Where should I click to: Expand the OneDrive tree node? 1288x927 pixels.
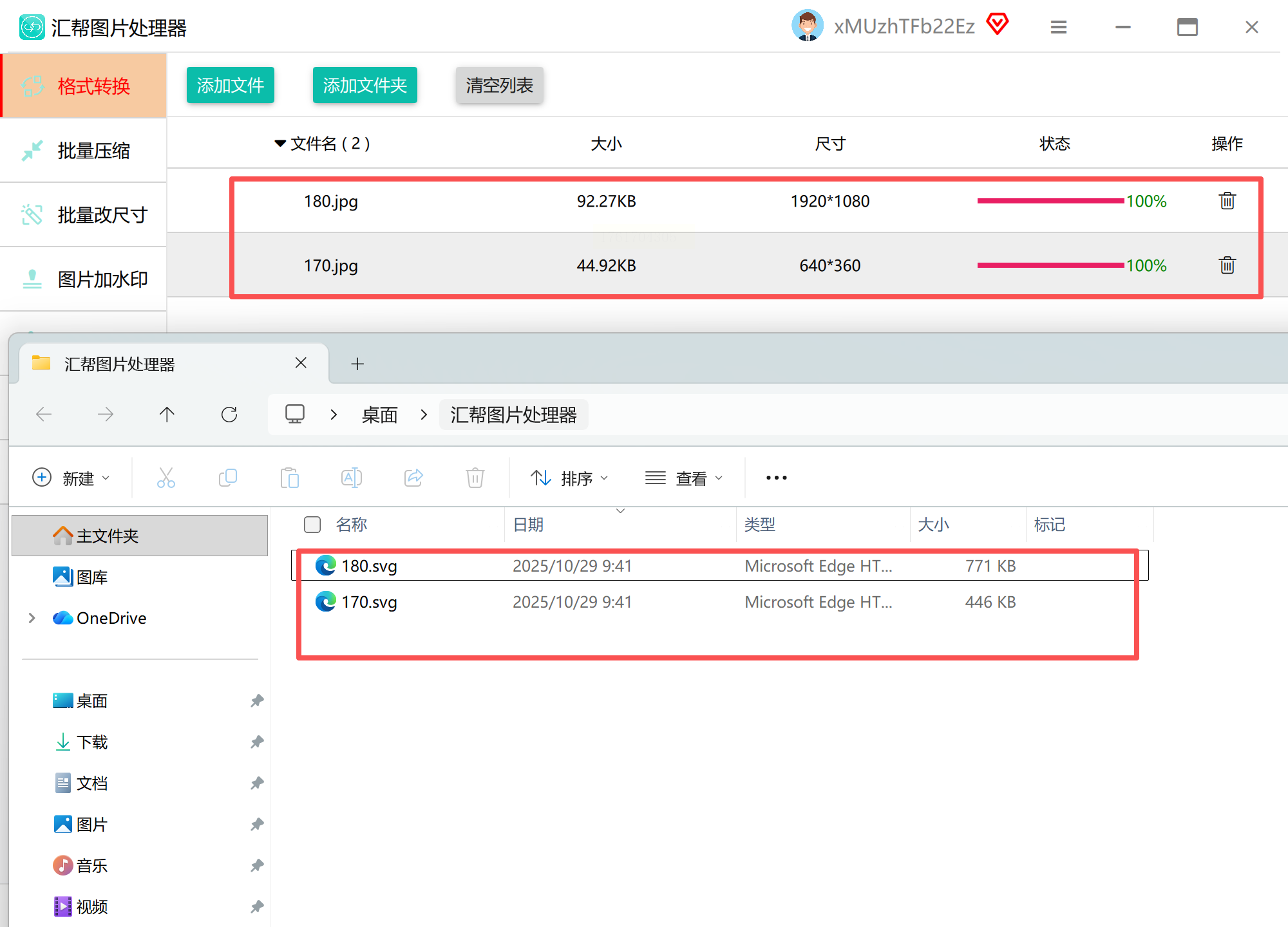(x=32, y=618)
